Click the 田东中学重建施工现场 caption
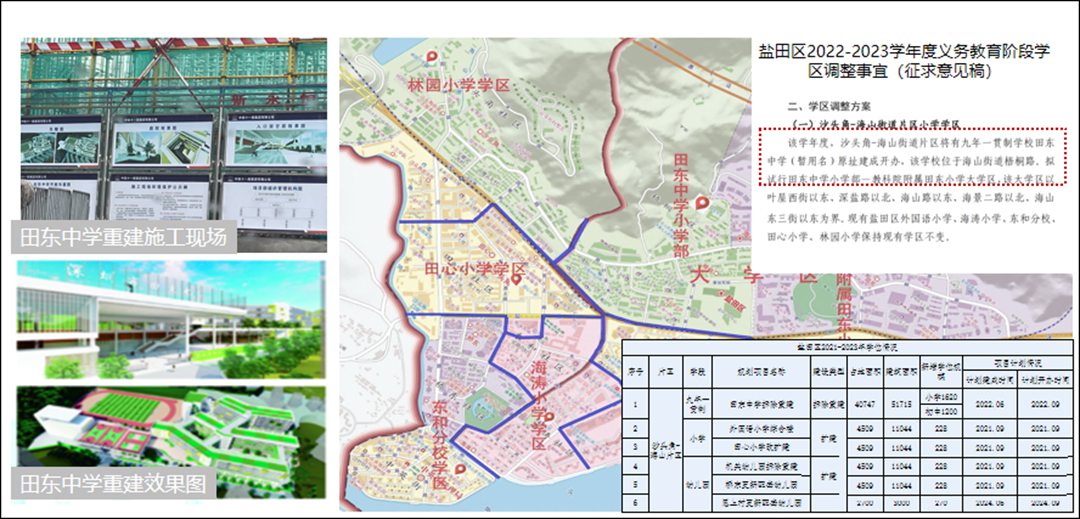 click(125, 237)
